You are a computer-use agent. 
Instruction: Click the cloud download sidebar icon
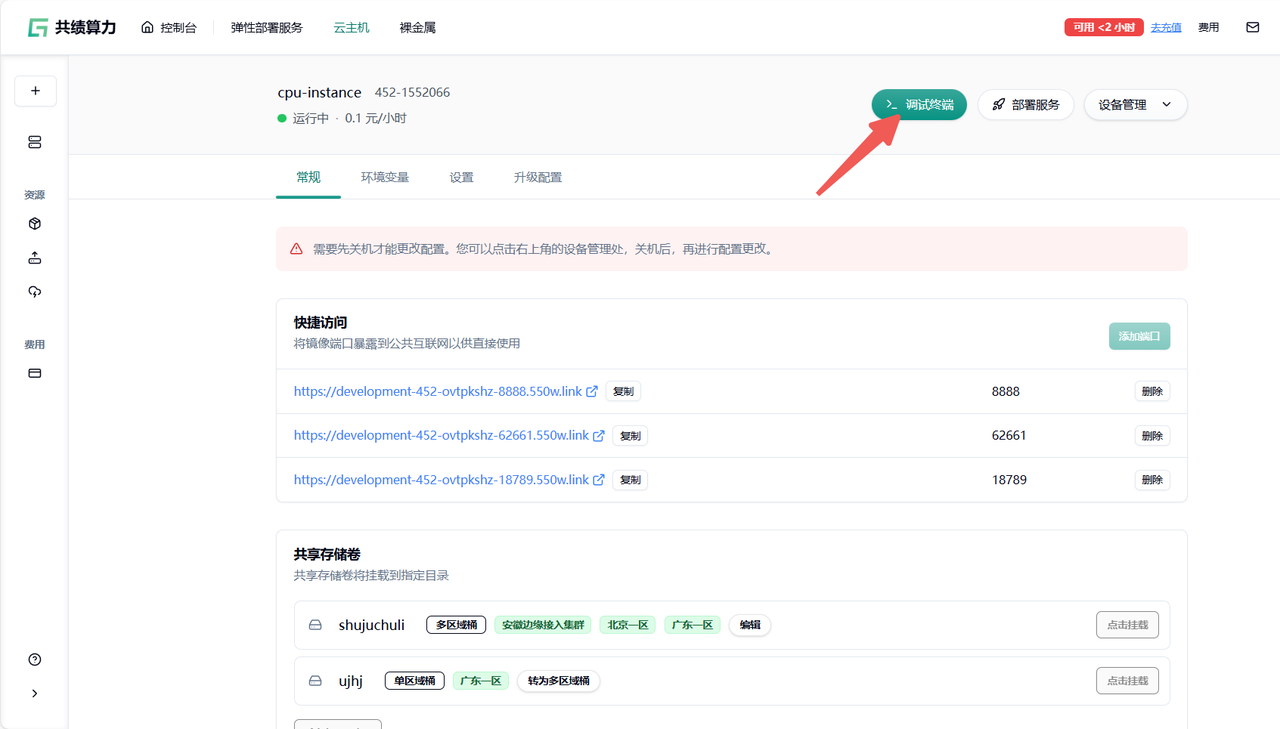[35, 292]
